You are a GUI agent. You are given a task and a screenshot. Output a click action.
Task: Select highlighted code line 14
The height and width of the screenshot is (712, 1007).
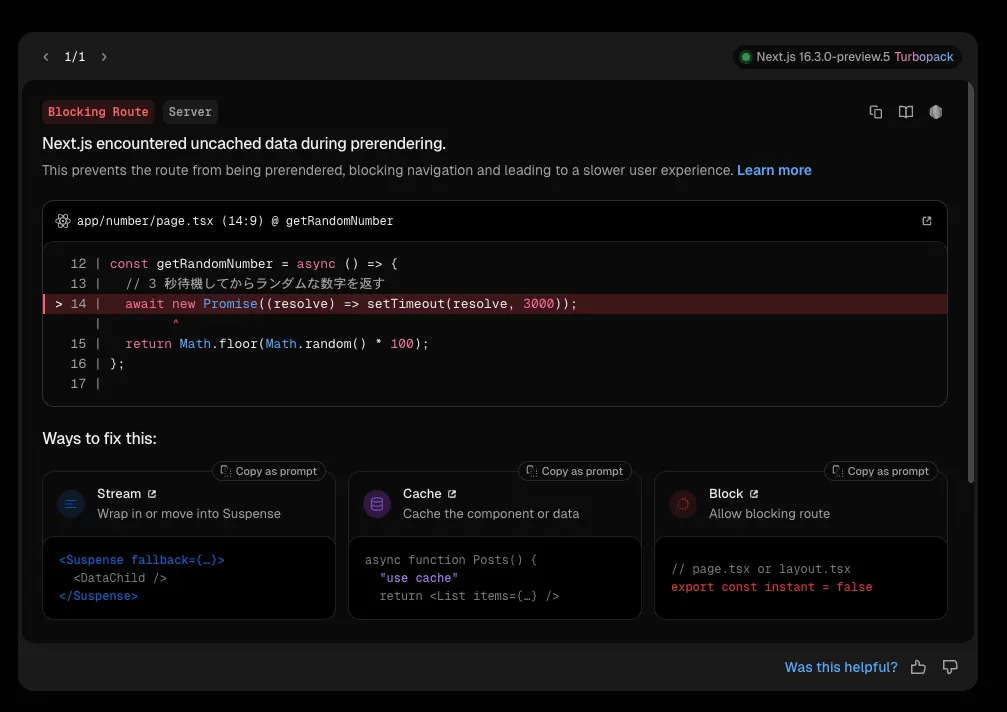[x=495, y=304]
